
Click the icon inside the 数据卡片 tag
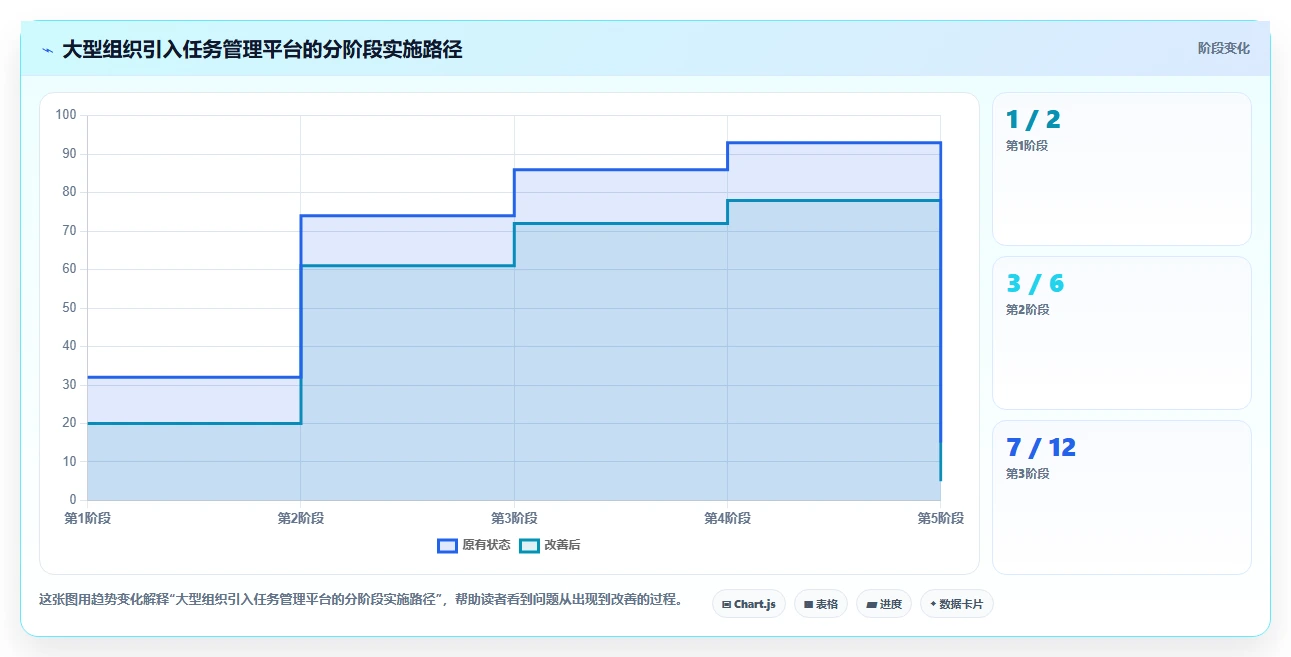(933, 604)
